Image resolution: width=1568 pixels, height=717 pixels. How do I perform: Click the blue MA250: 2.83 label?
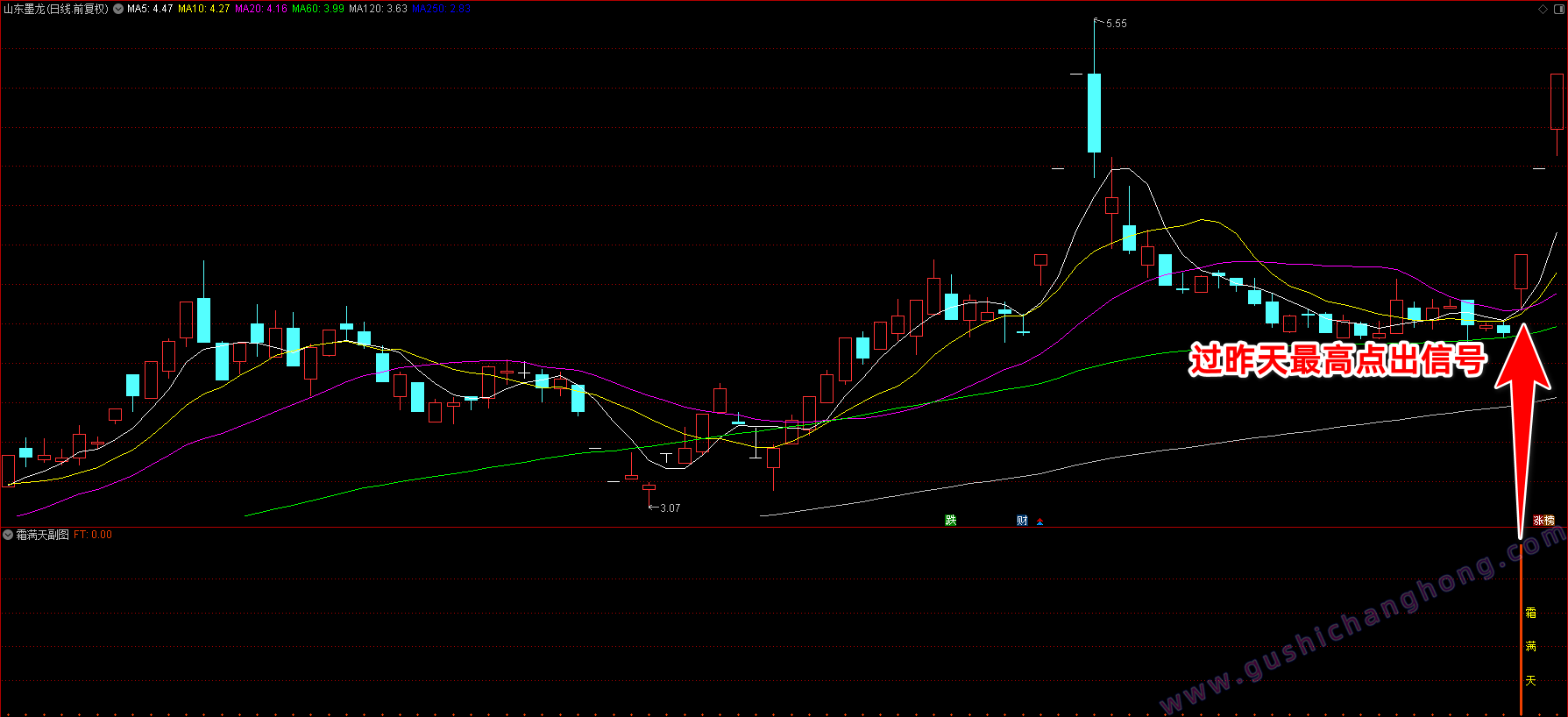click(441, 9)
